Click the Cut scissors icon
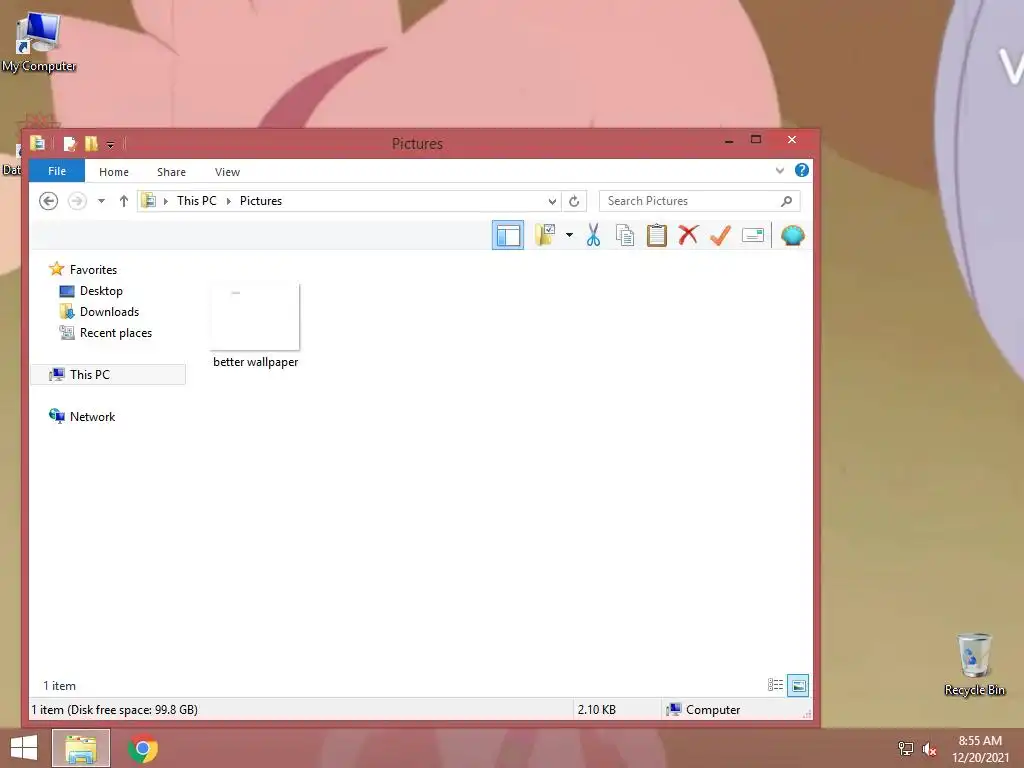 tap(593, 235)
